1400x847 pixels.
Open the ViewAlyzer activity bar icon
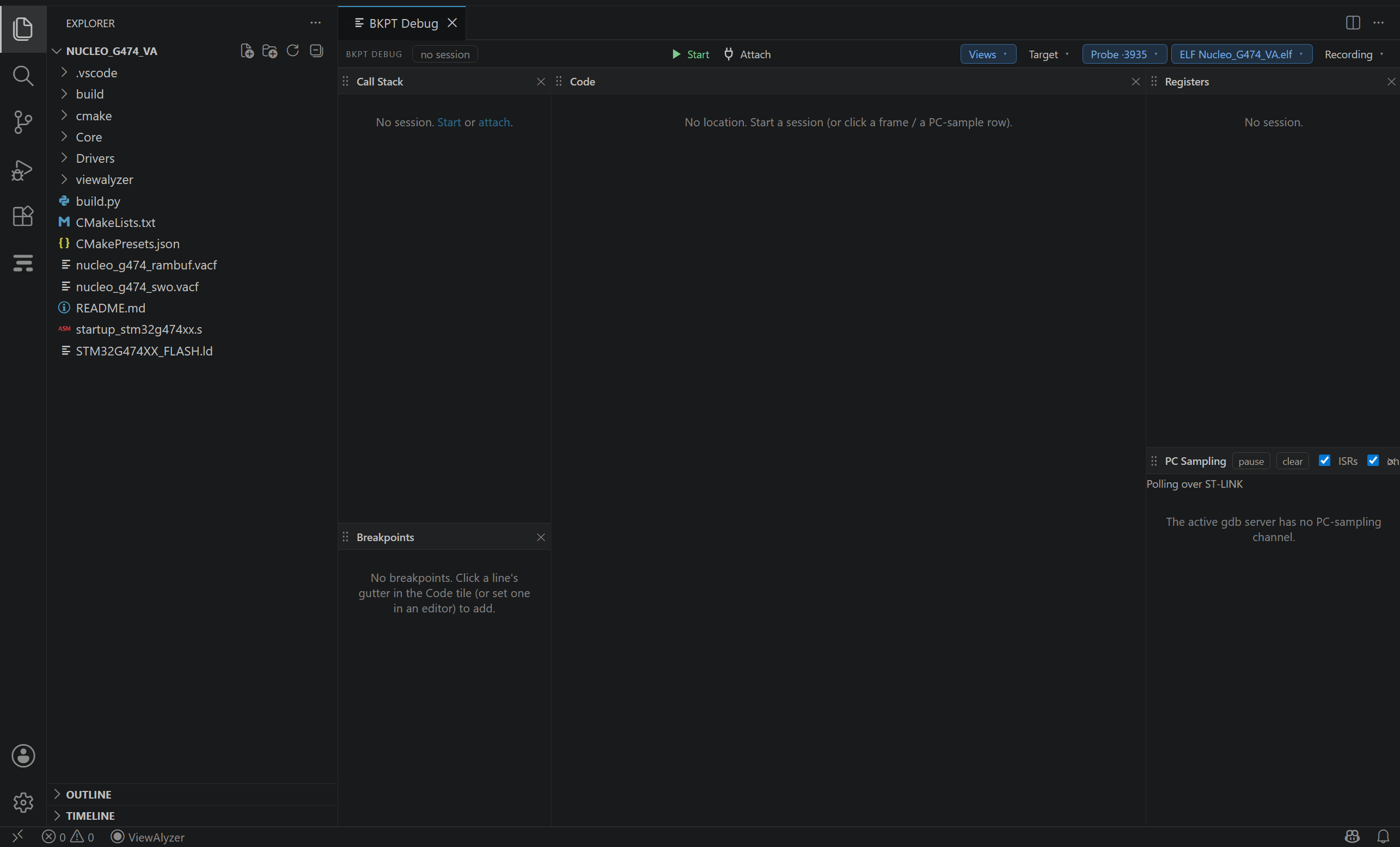coord(23,263)
